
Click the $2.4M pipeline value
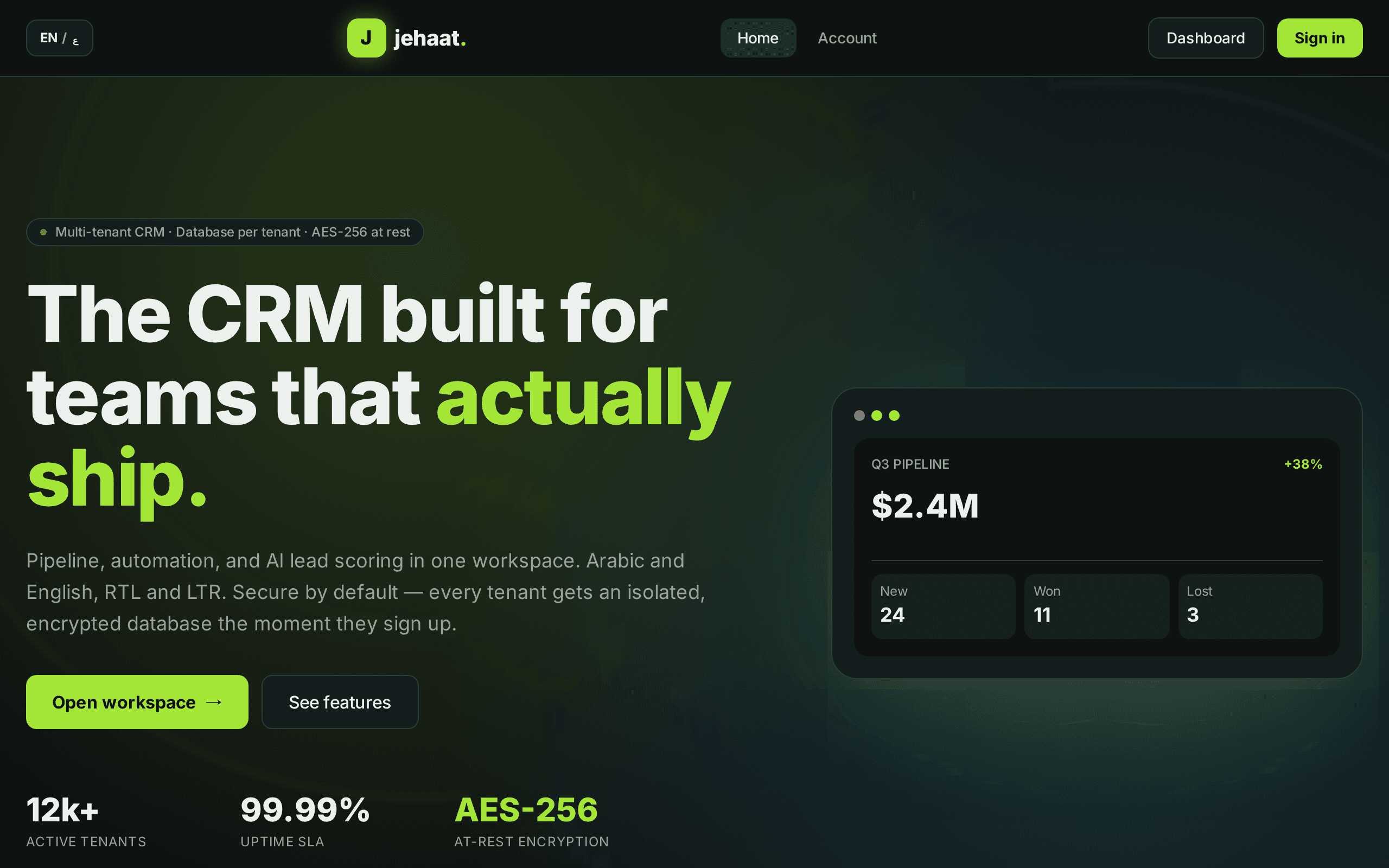coord(925,506)
